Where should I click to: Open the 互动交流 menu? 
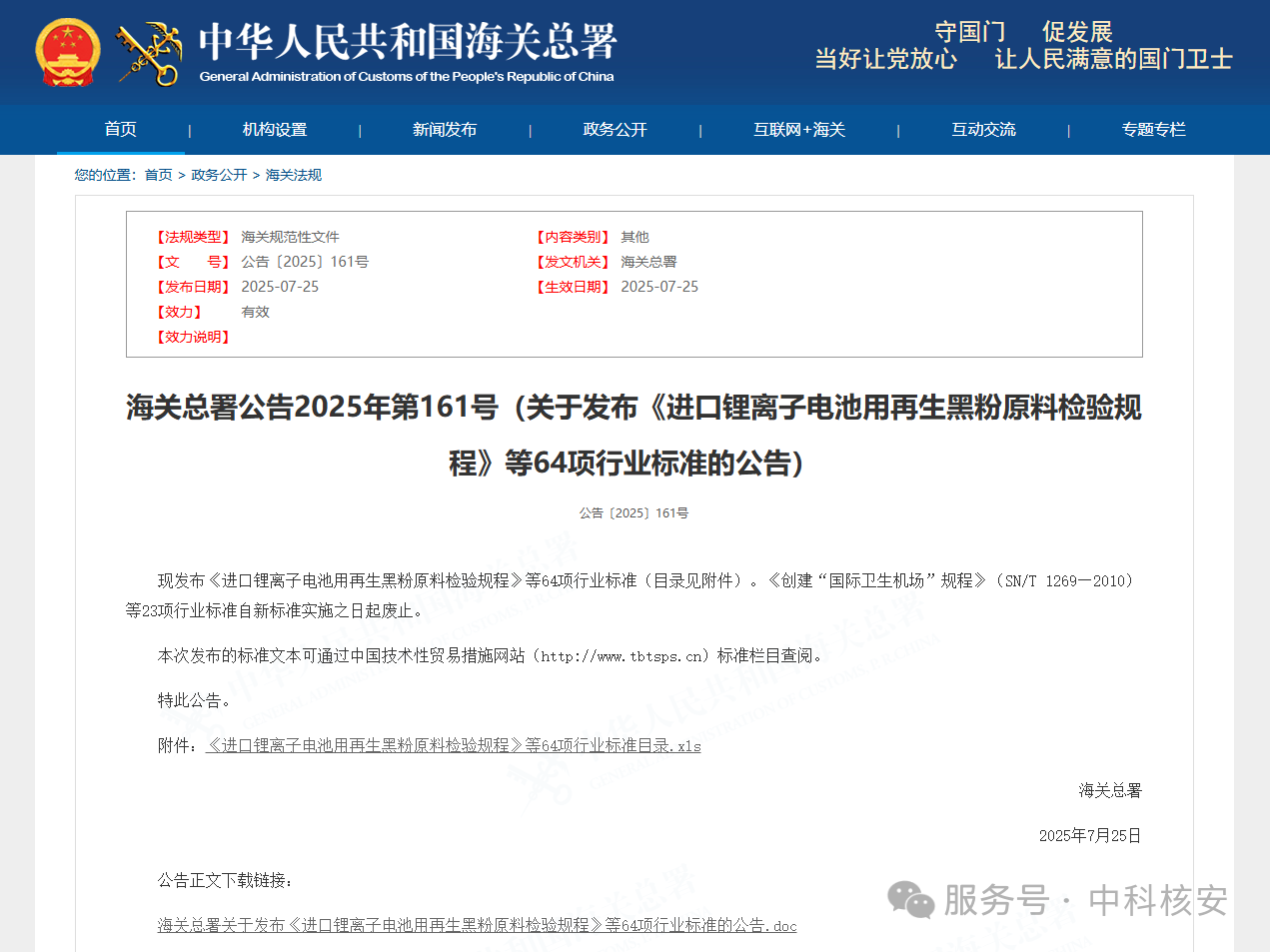coord(983,129)
